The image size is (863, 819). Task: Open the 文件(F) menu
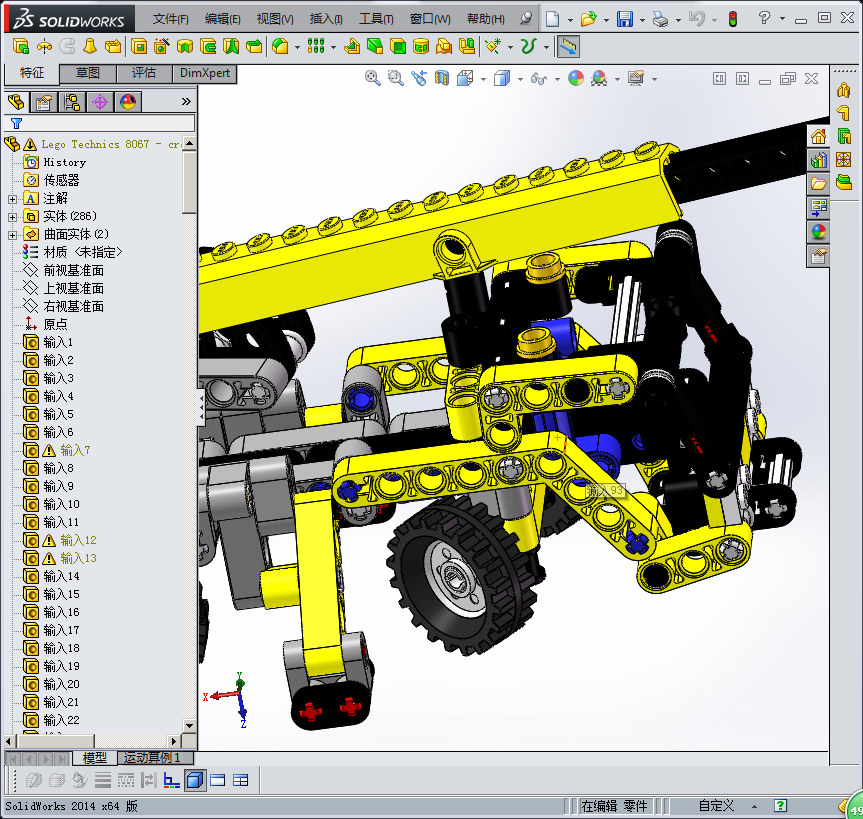171,19
